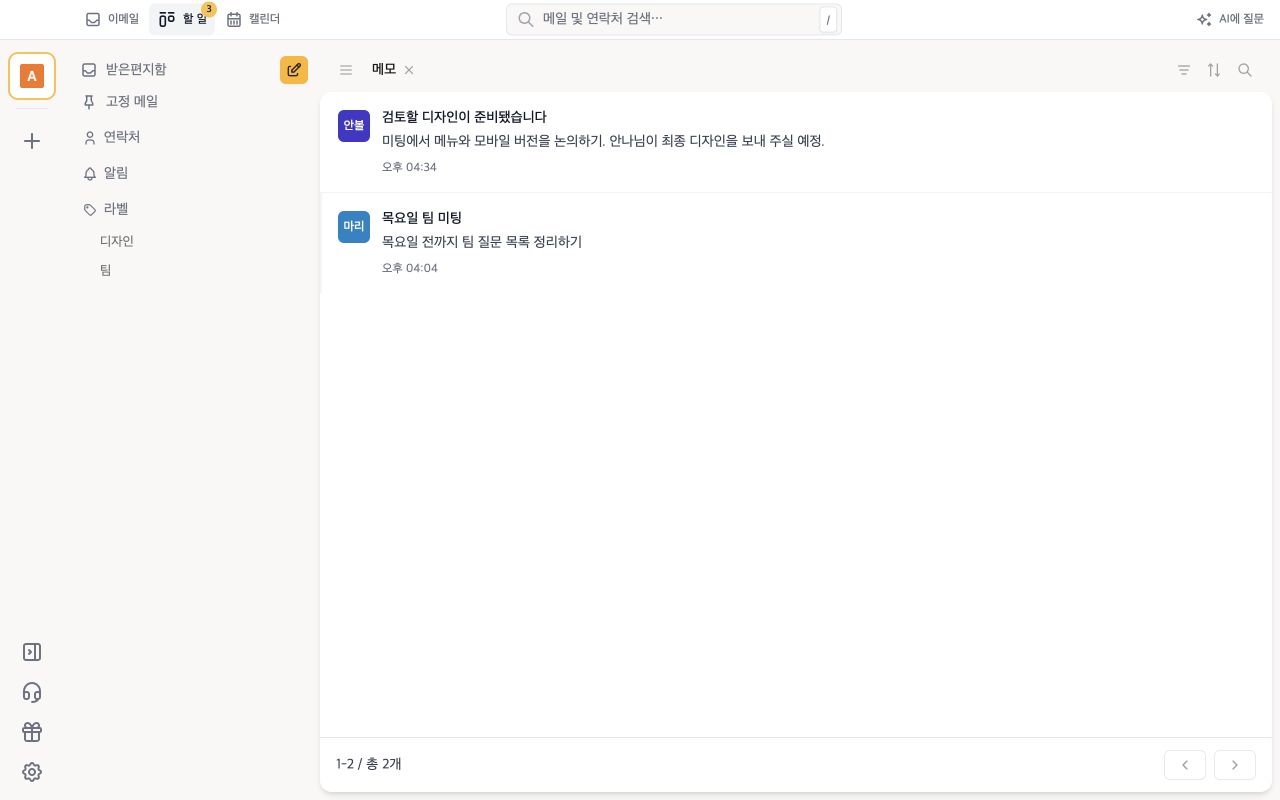Open the 이메일 tab
This screenshot has height=800, width=1280.
(x=112, y=19)
